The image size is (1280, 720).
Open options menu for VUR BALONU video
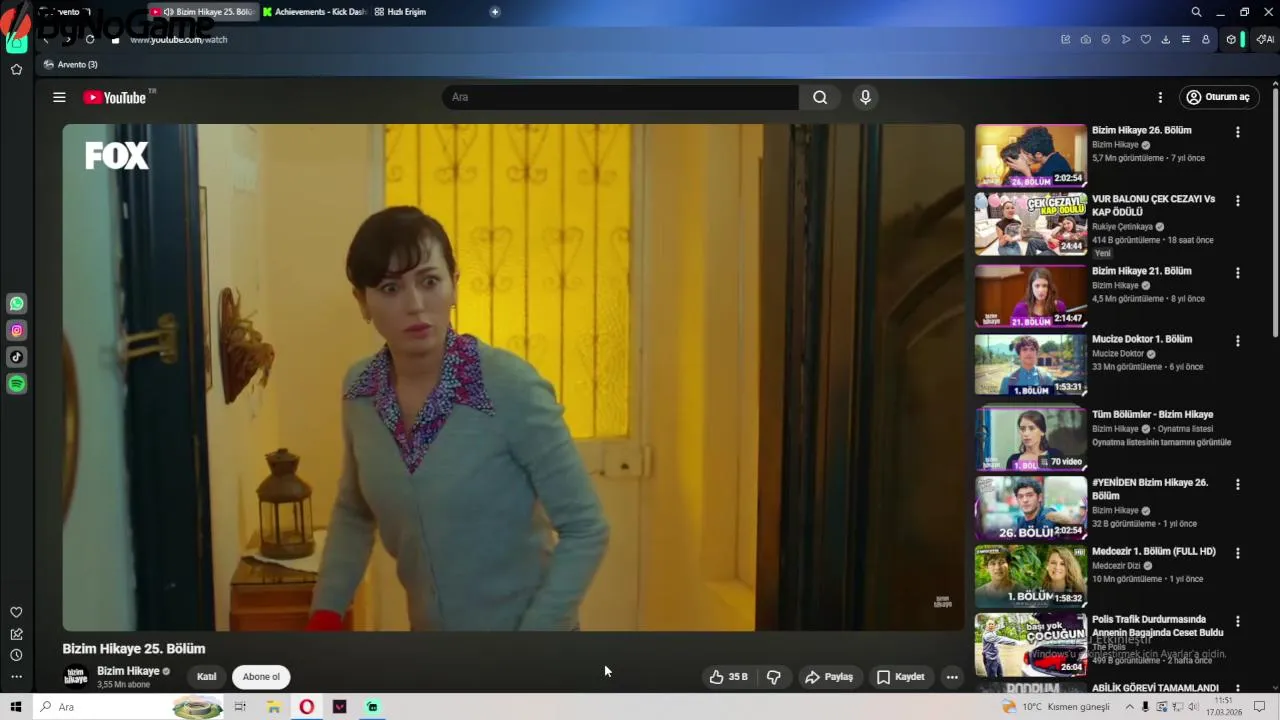pos(1238,201)
